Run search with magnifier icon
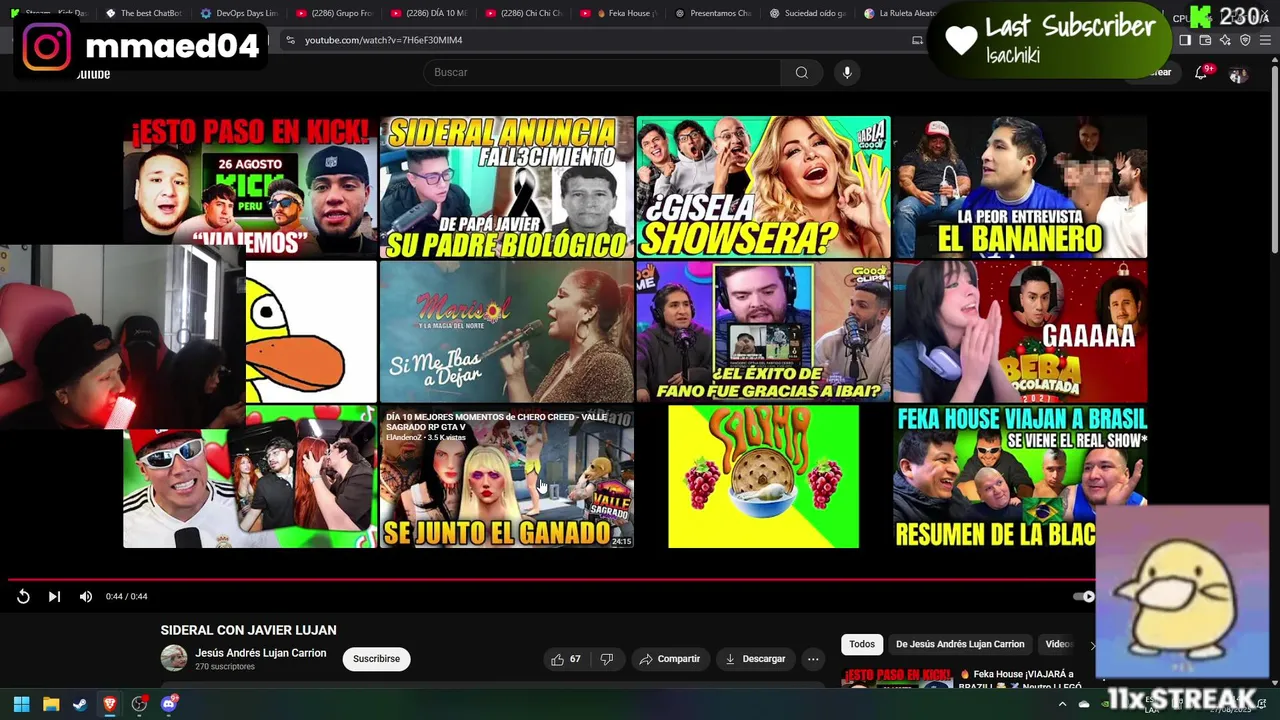Viewport: 1280px width, 720px height. 801,72
